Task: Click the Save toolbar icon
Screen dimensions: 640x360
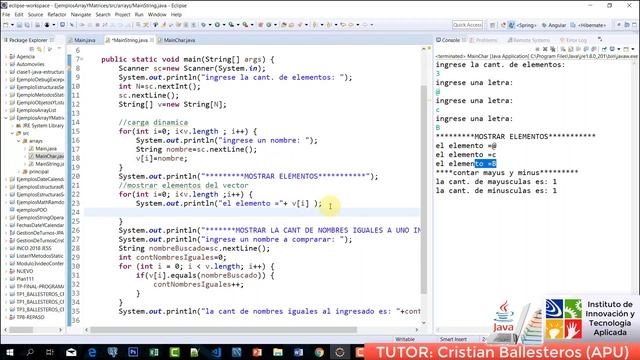Action: click(20, 25)
